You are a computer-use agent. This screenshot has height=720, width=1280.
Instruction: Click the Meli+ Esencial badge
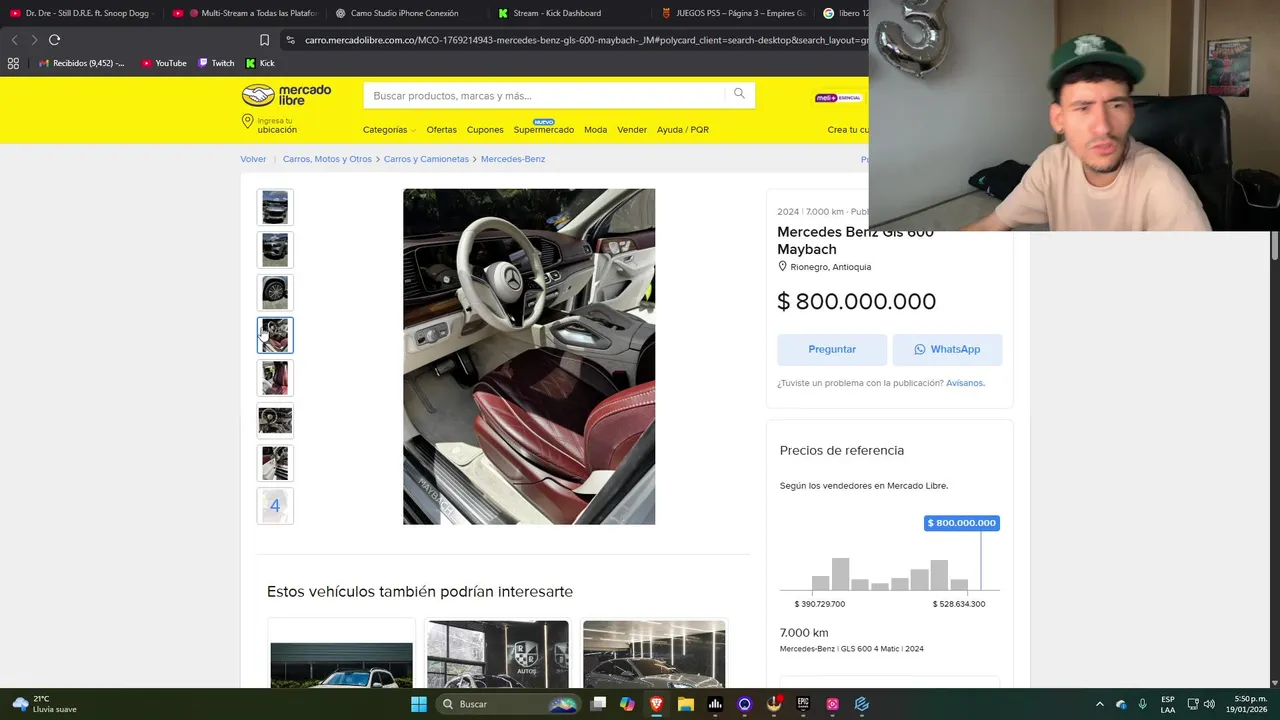tap(838, 98)
